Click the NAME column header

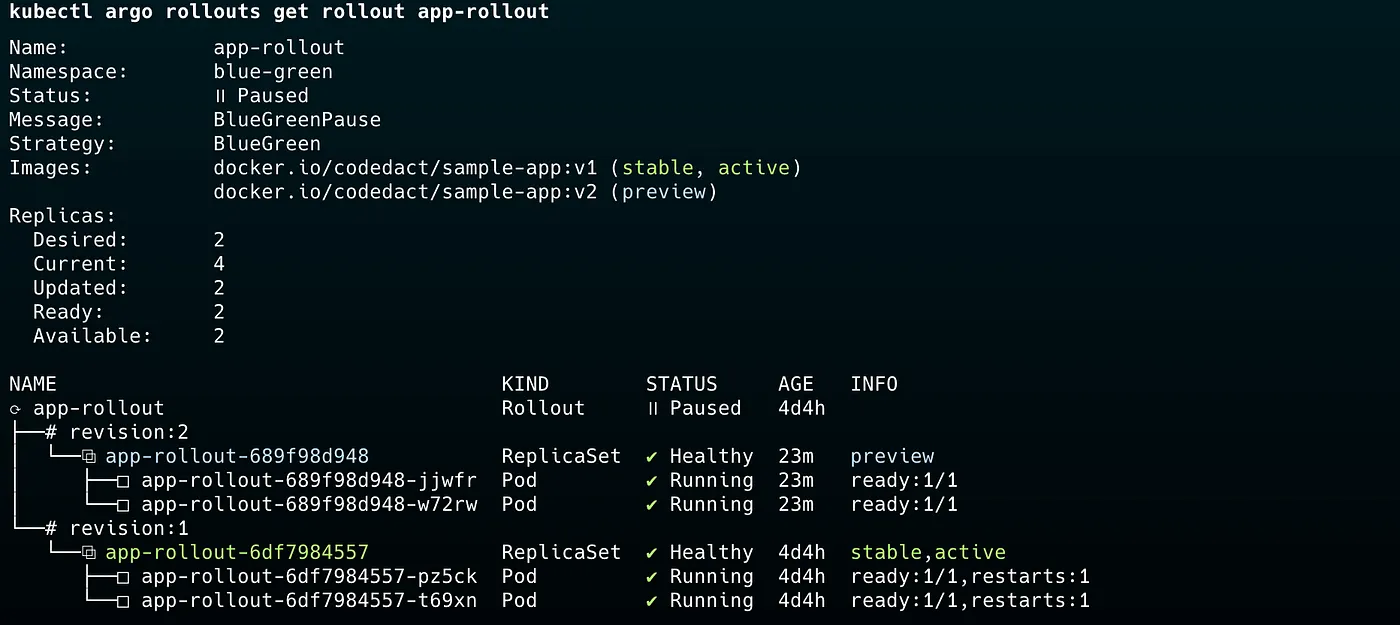tap(33, 384)
